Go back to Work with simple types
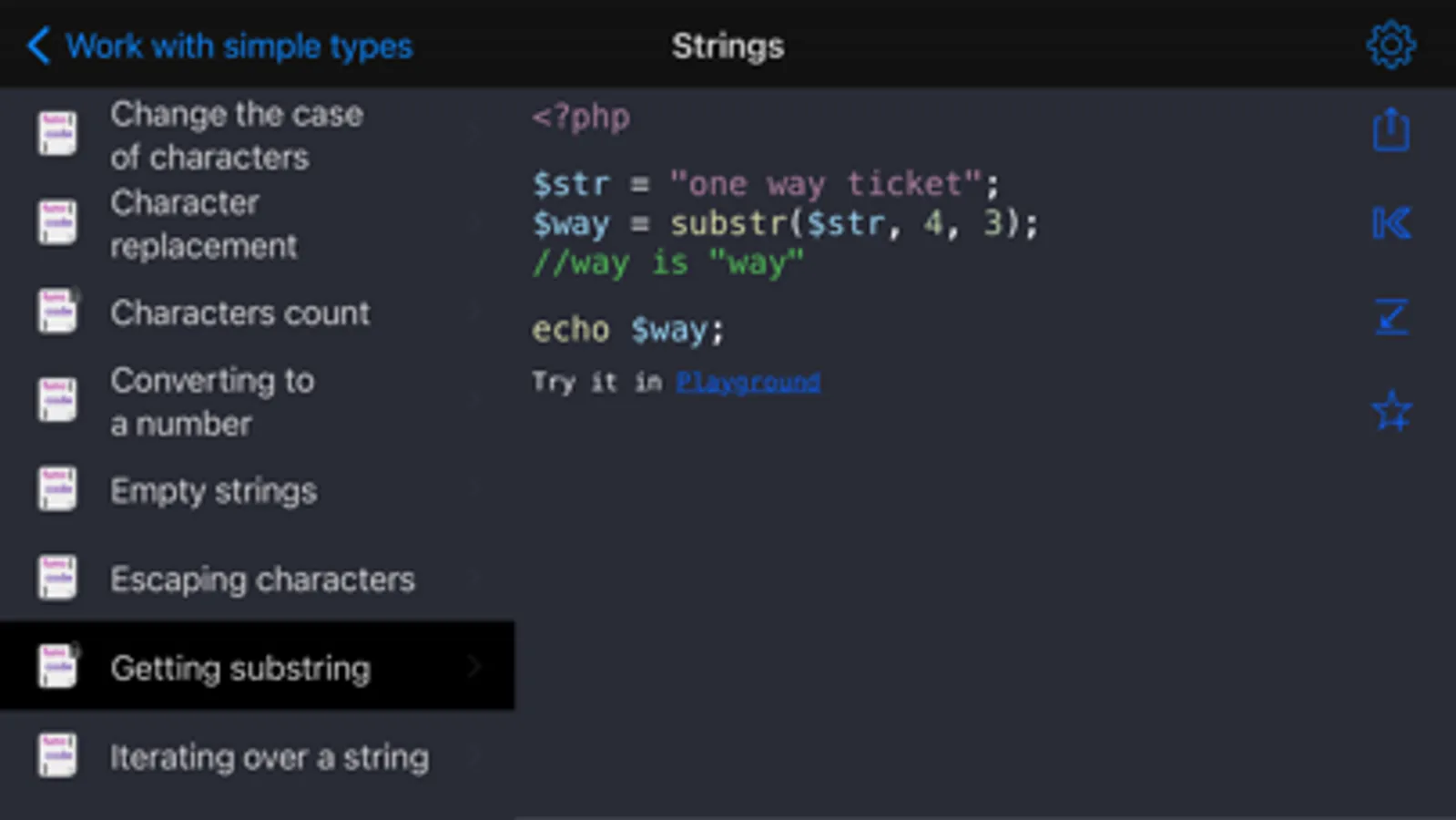Viewport: 1456px width, 820px height. (239, 46)
